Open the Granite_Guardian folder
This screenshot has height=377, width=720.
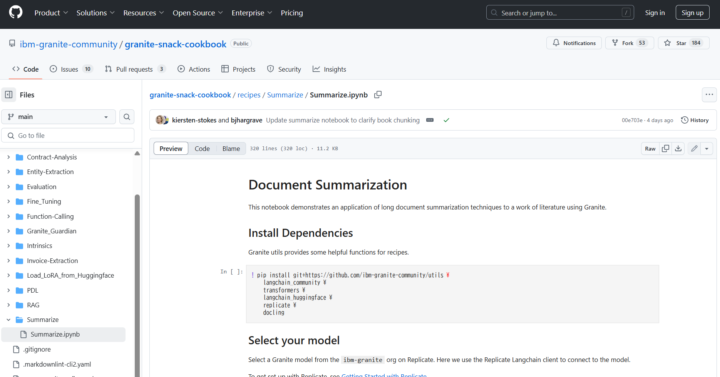point(51,231)
